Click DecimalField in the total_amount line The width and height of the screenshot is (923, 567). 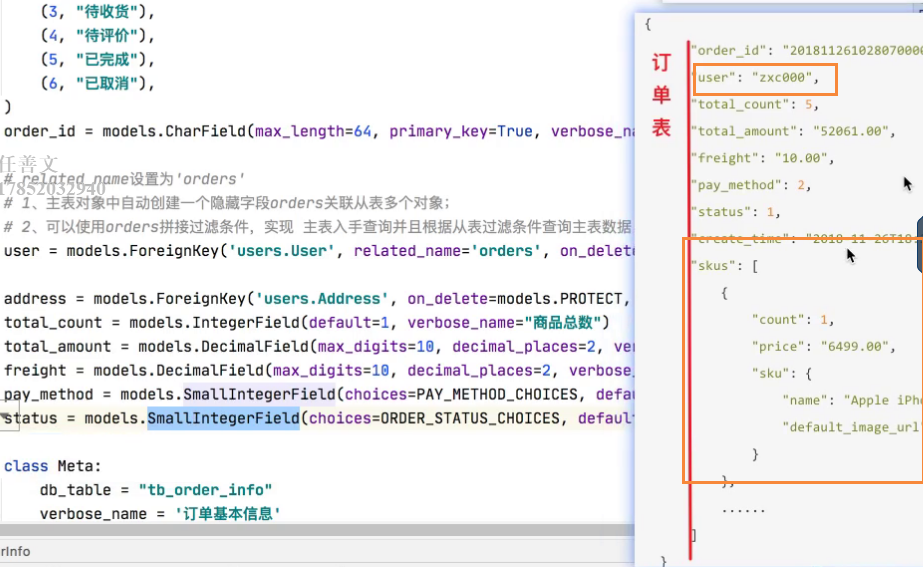pos(254,347)
